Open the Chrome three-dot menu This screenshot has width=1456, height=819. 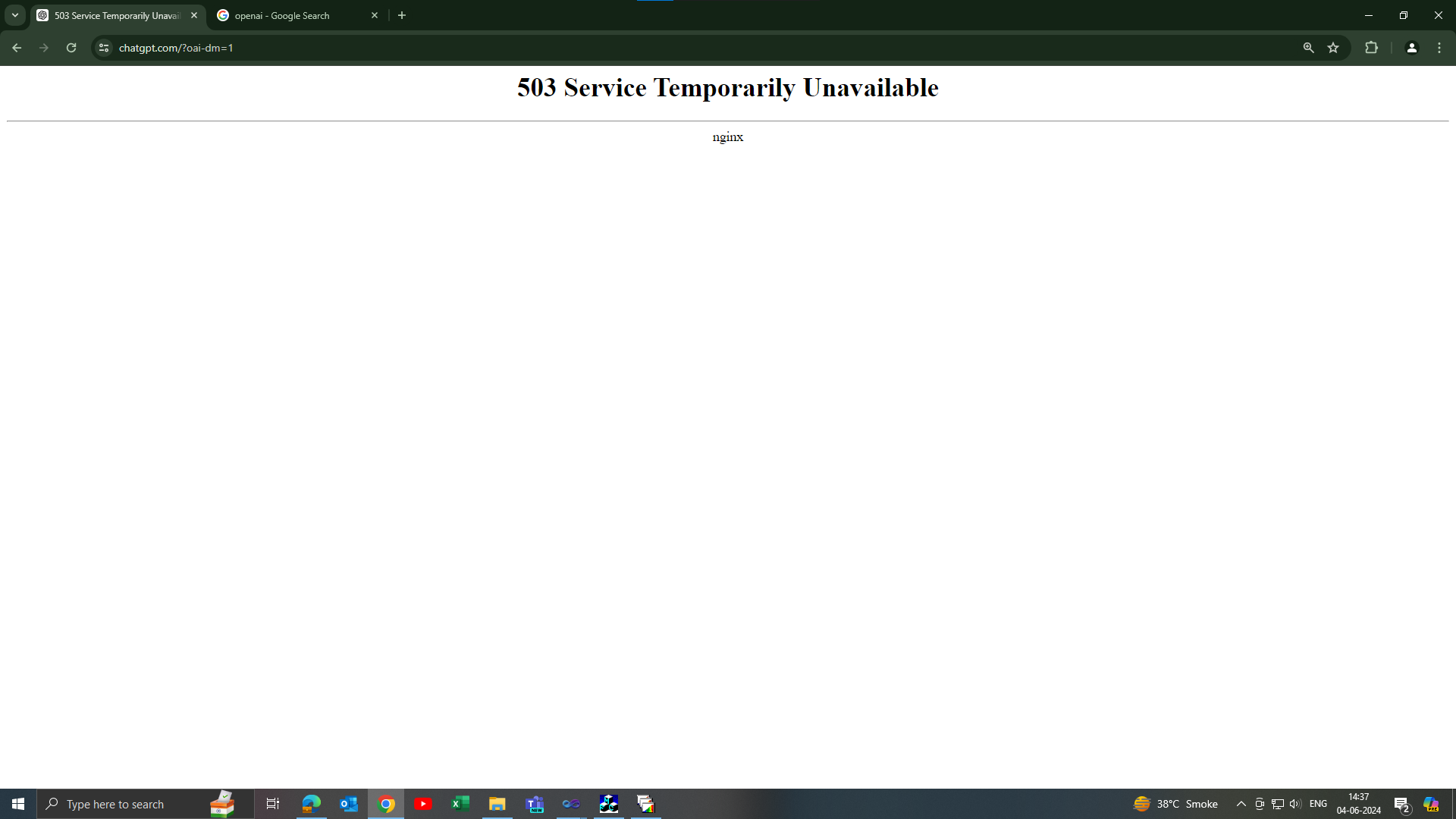click(1439, 48)
